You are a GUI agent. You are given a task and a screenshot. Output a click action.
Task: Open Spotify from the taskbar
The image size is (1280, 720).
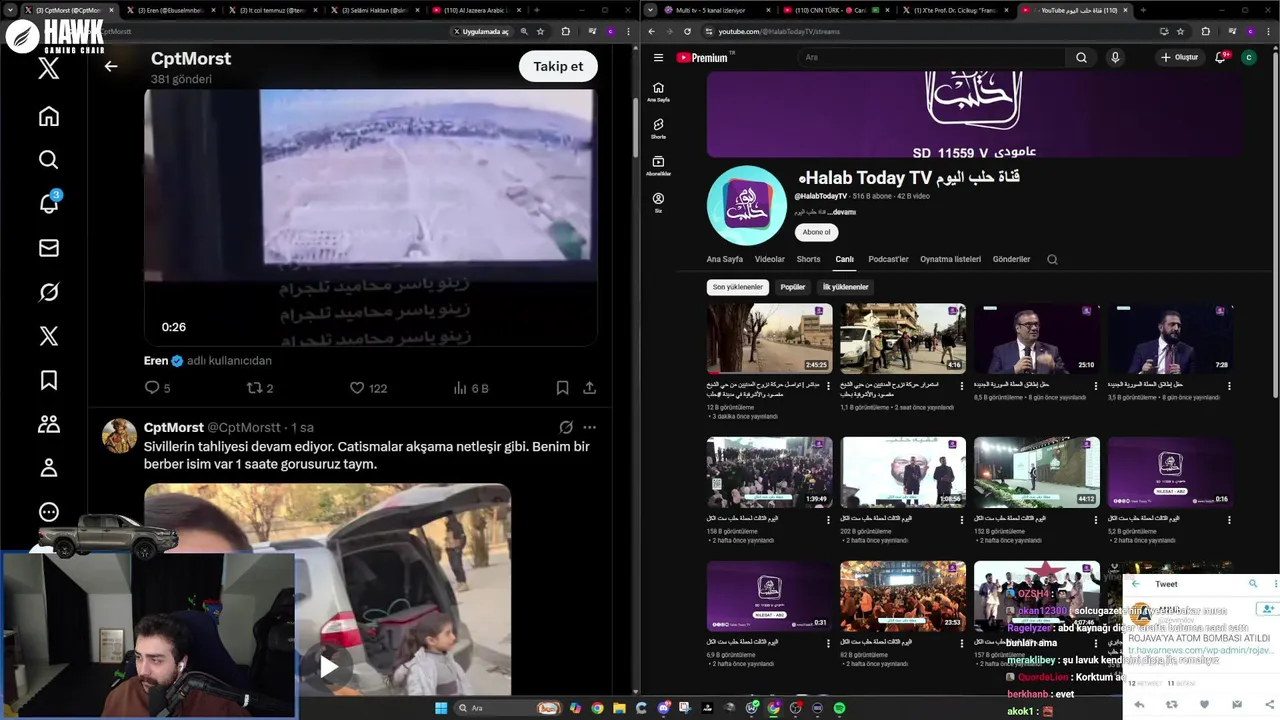(x=840, y=708)
